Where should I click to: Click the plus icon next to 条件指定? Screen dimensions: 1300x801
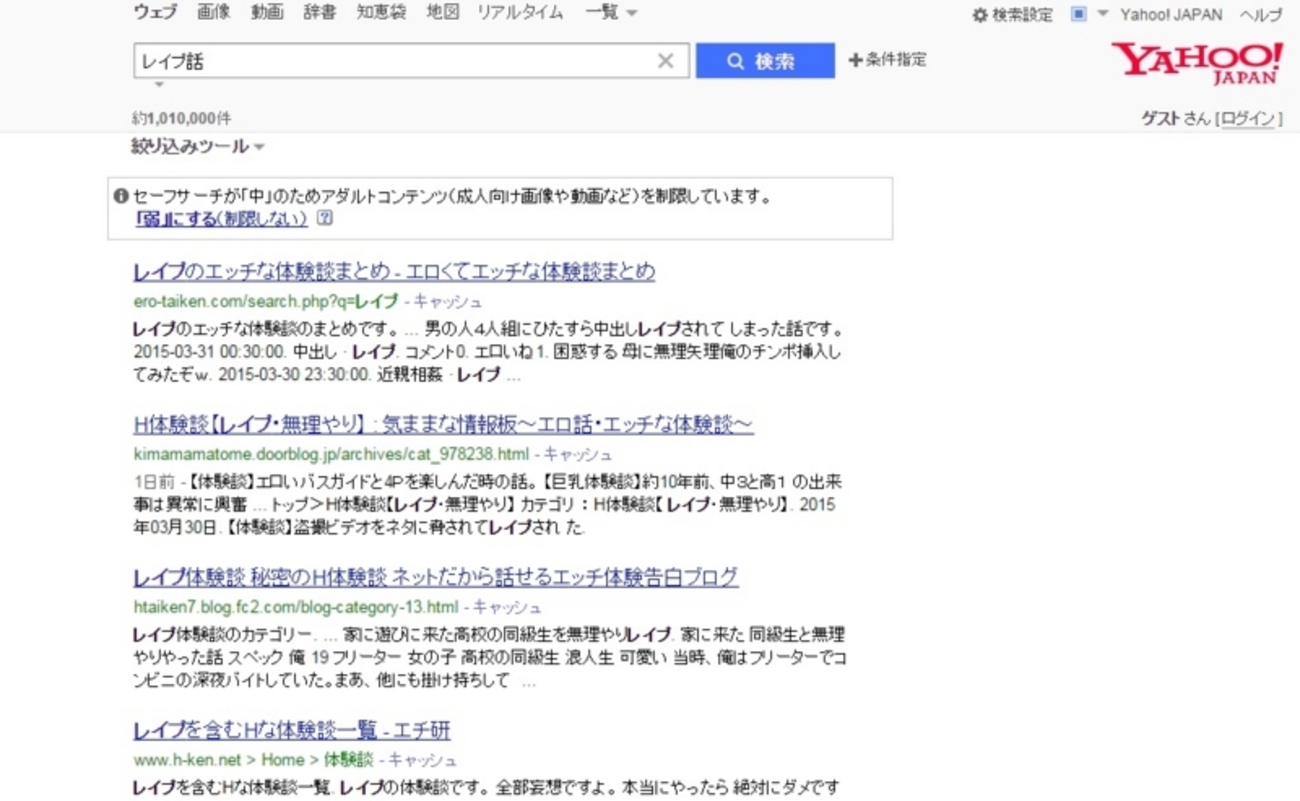pos(855,60)
